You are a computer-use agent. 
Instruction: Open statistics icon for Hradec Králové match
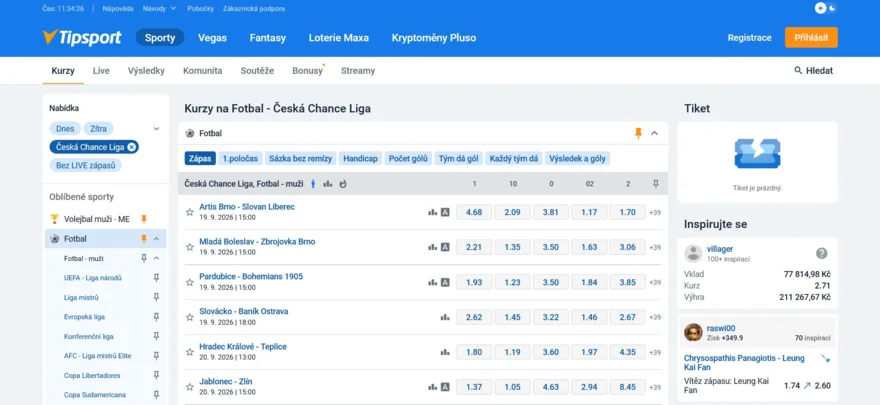tap(445, 352)
